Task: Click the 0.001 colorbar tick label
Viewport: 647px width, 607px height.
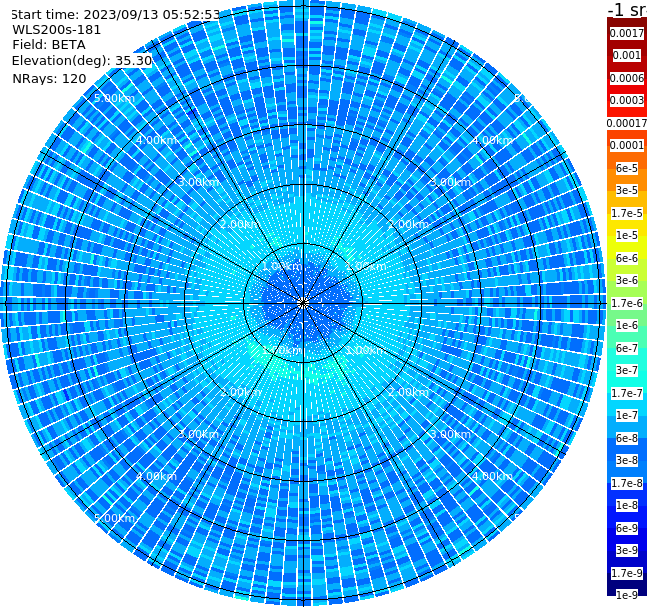Action: coord(627,55)
